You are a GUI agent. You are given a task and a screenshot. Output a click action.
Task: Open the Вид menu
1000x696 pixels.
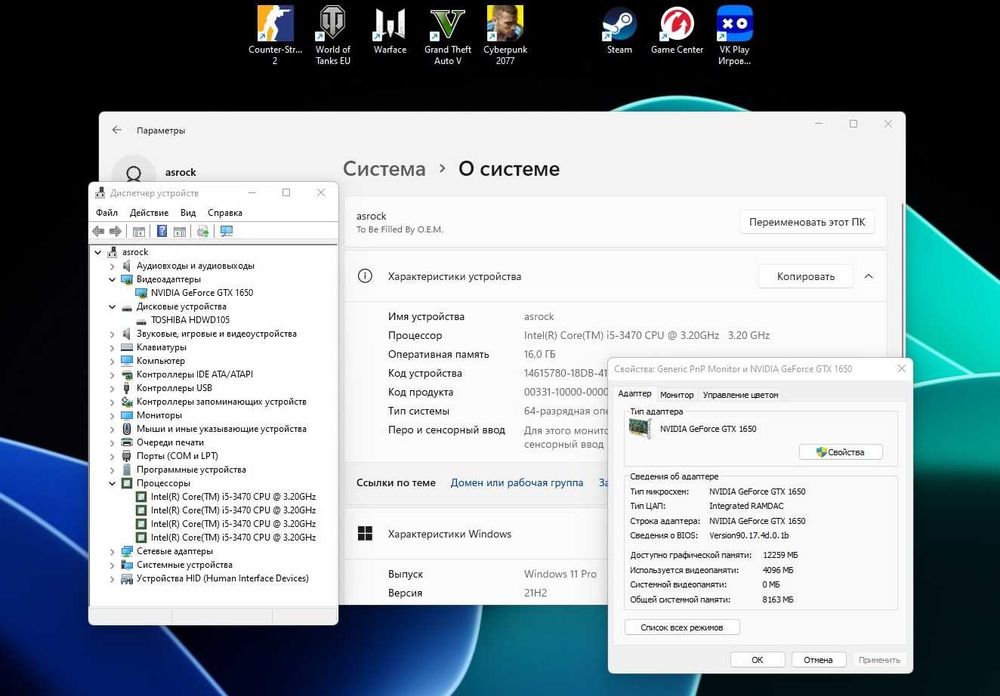[x=188, y=212]
